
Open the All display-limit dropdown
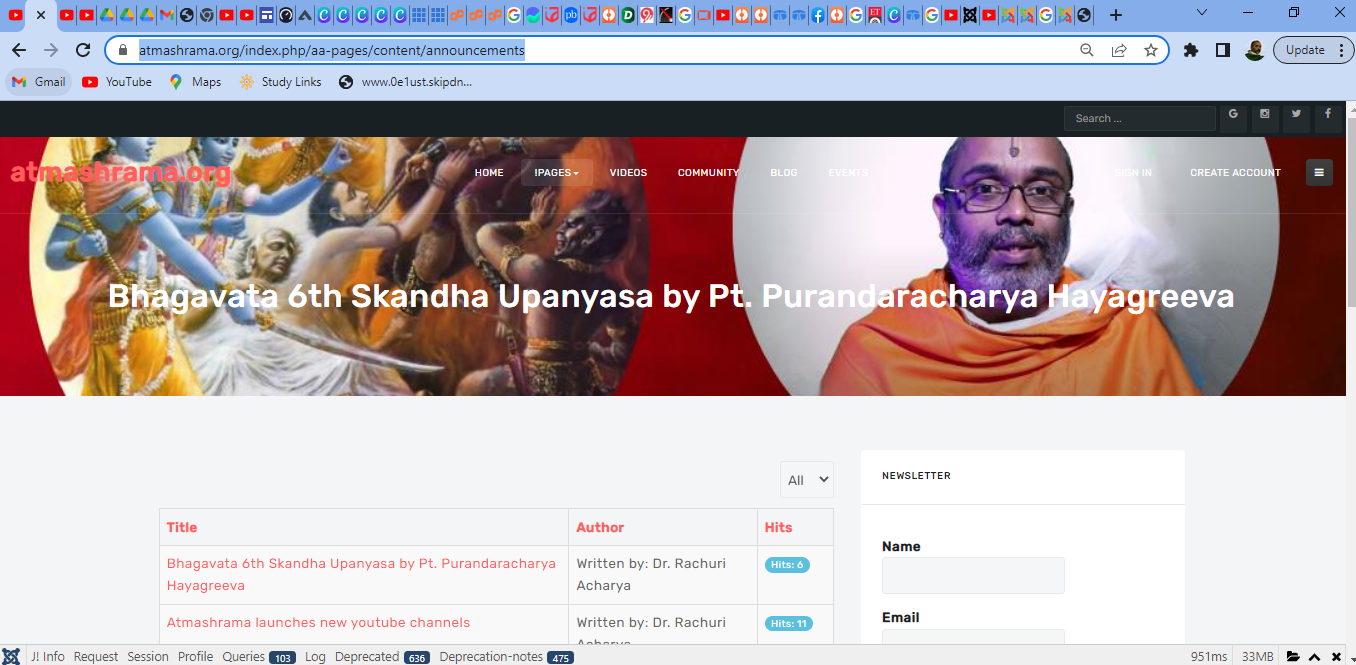click(807, 480)
